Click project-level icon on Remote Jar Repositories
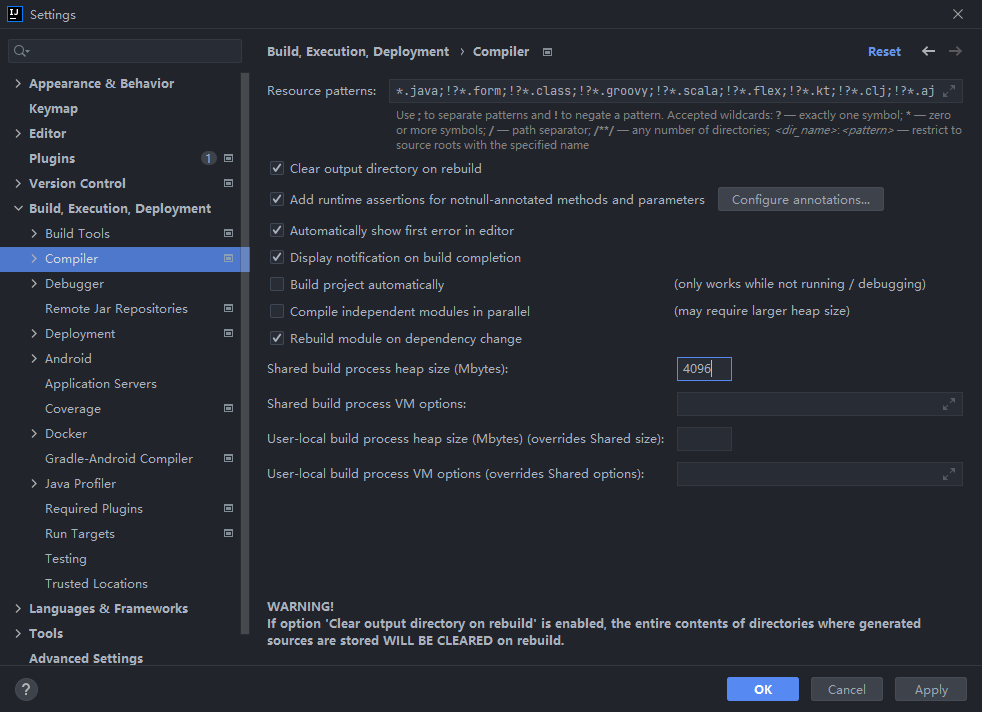This screenshot has width=982, height=712. 229,309
